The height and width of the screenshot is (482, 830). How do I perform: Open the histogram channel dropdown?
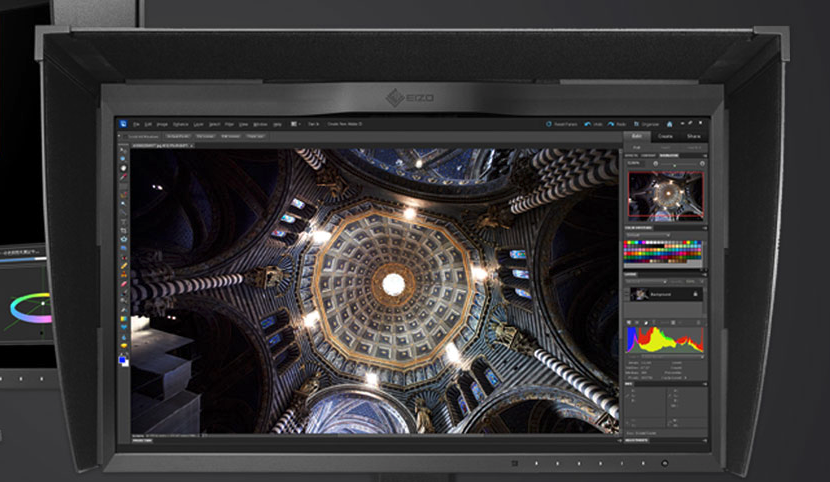click(x=672, y=357)
